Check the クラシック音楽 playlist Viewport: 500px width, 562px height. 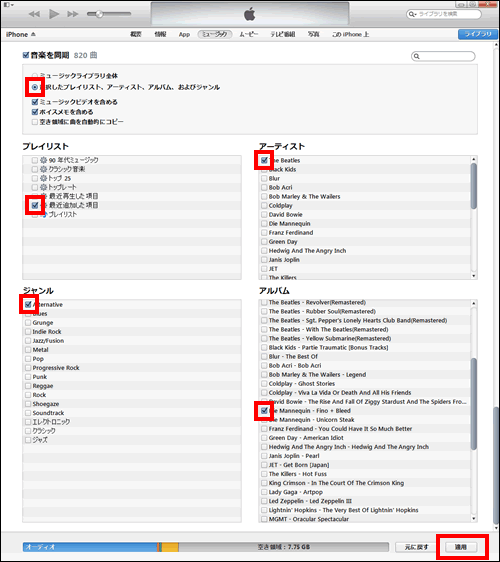(35, 169)
